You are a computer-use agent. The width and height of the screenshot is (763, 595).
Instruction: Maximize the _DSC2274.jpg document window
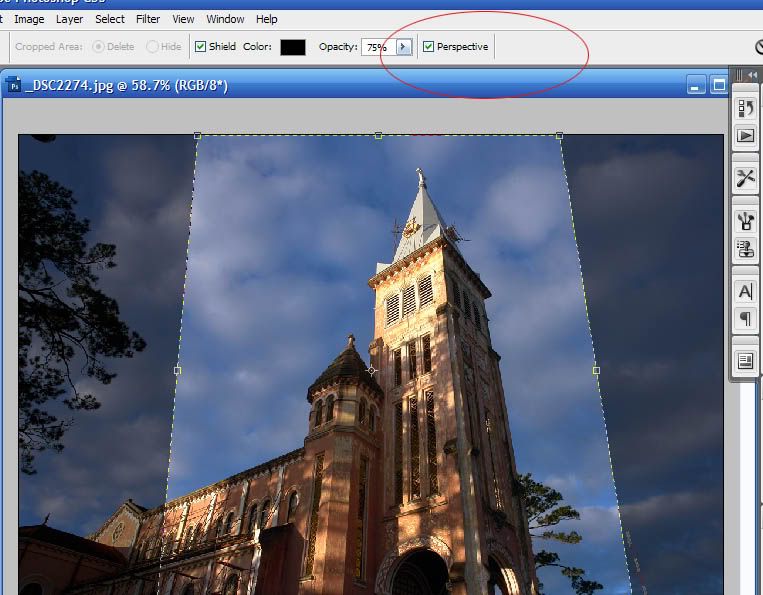click(719, 85)
